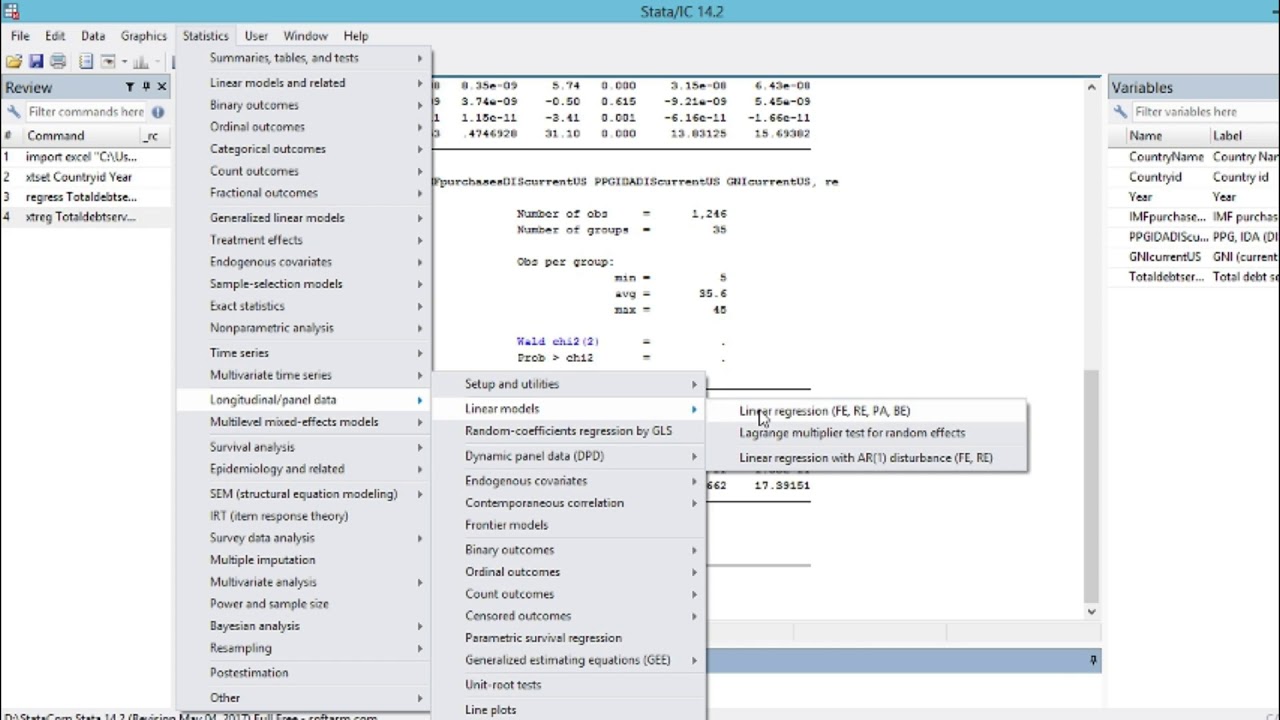Select 'Power and sample size' item
Image resolution: width=1280 pixels, height=720 pixels.
[304, 604]
